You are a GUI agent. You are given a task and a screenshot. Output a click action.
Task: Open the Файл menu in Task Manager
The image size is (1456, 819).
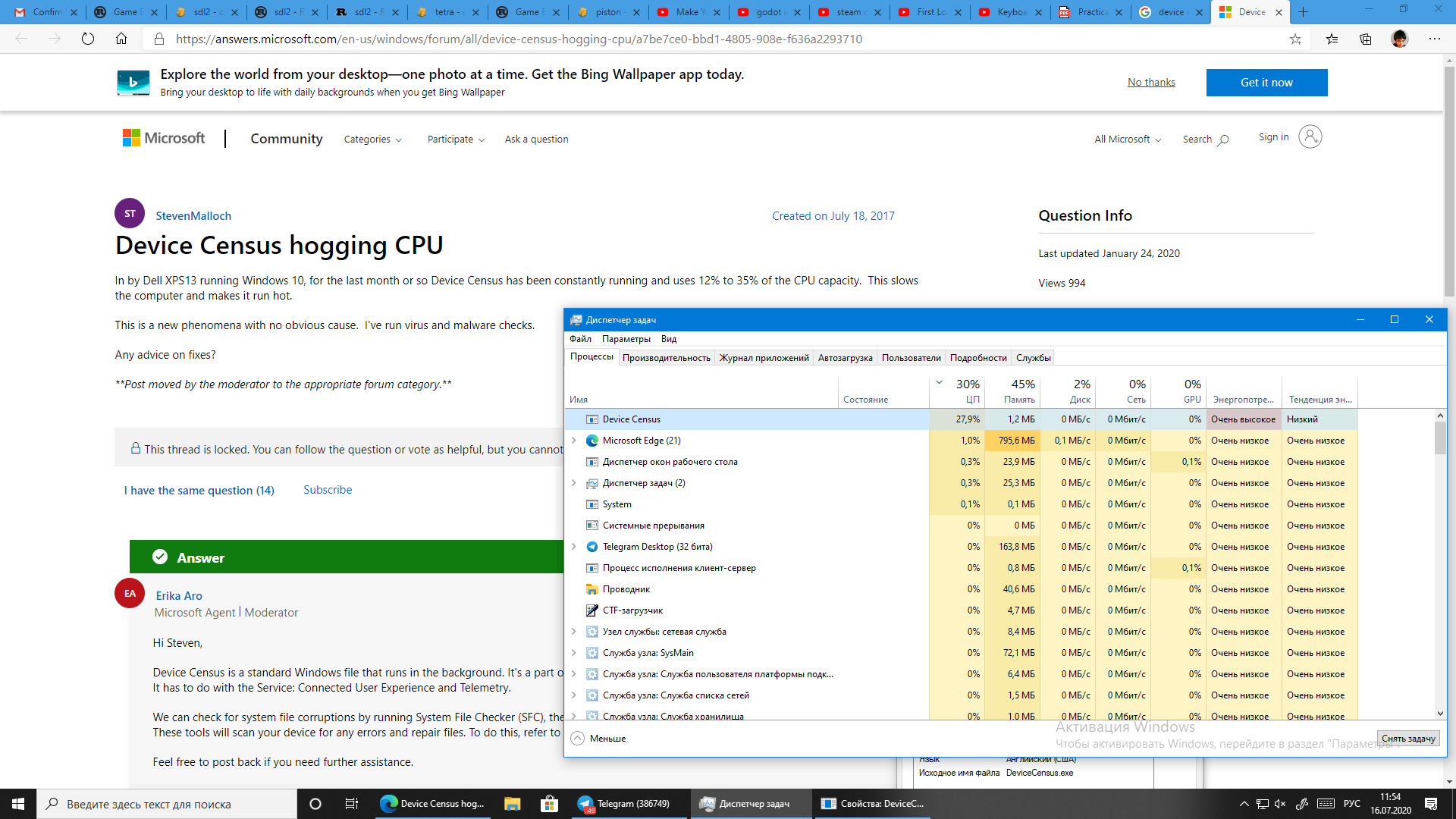tap(581, 339)
